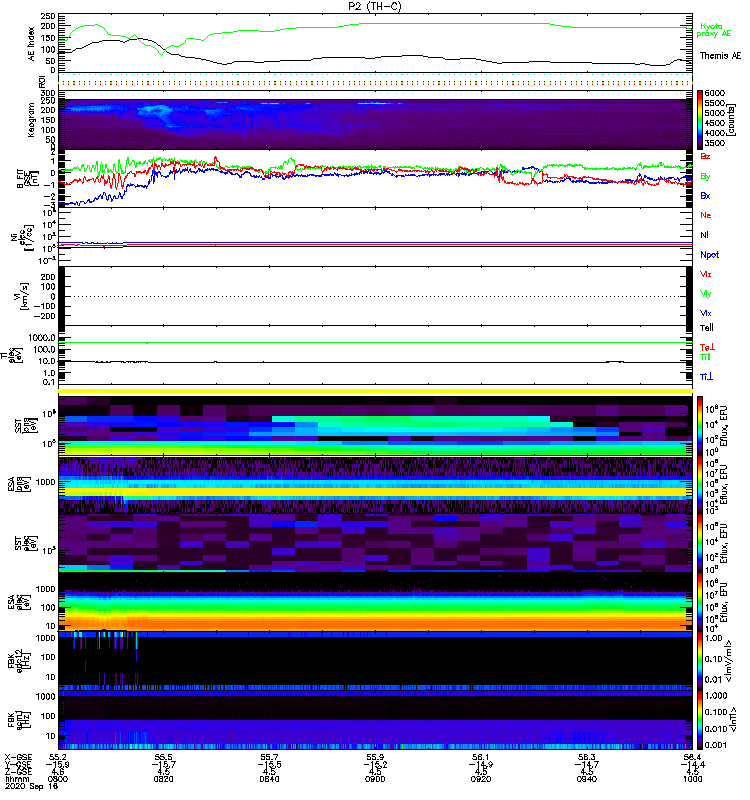The width and height of the screenshot is (750, 800).
Task: Click the FBK scm1 nT color bar
Action: [700, 719]
